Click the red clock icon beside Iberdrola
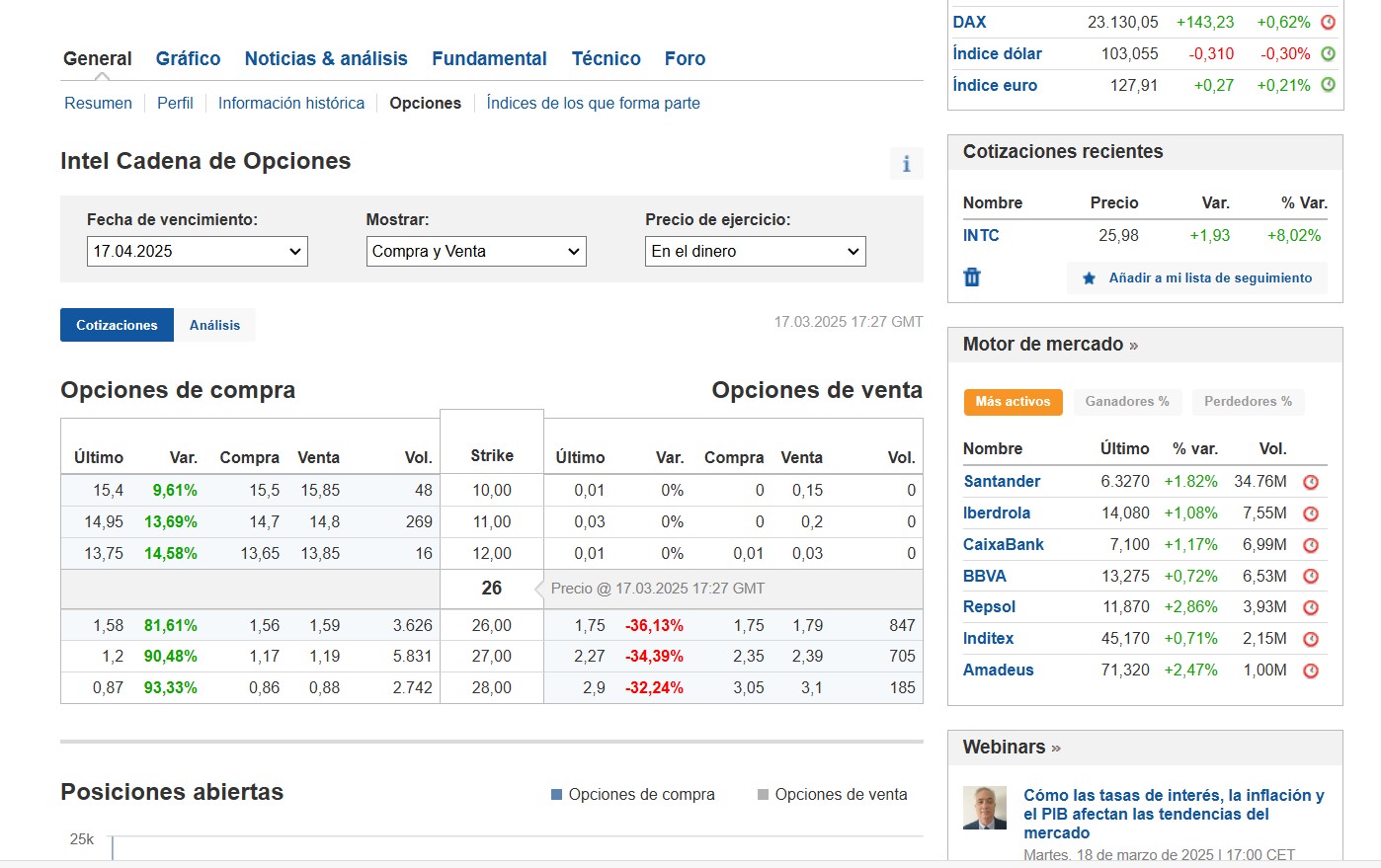 pyautogui.click(x=1311, y=513)
